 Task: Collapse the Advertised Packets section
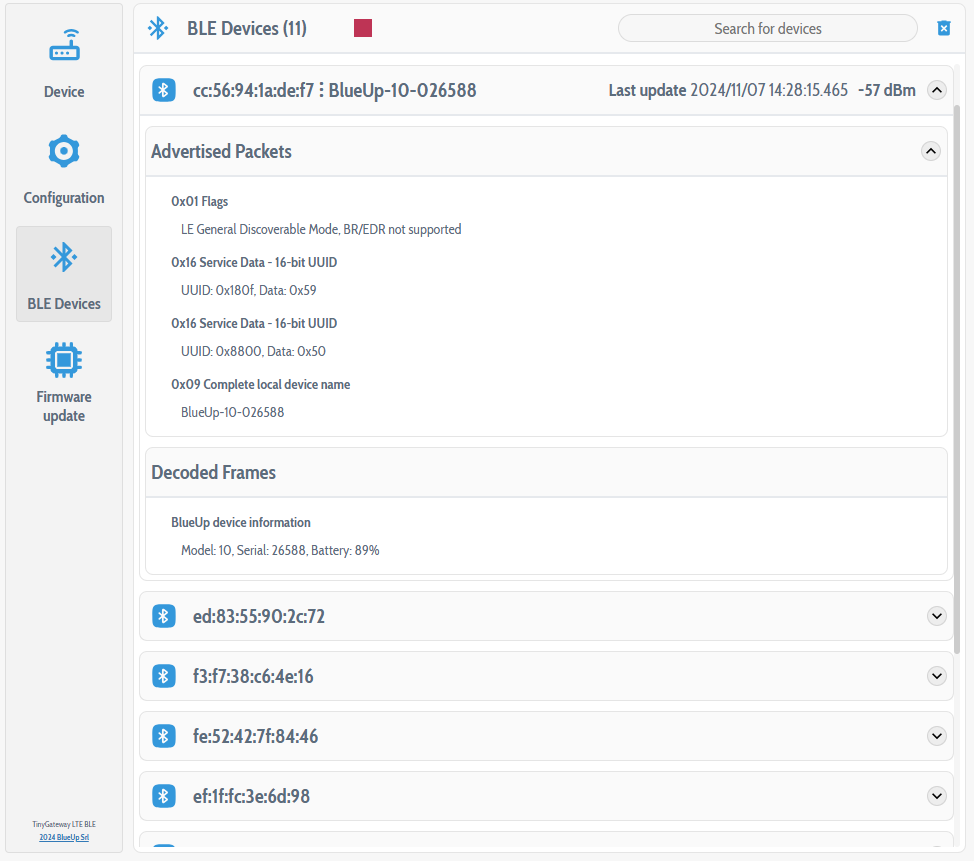[930, 151]
